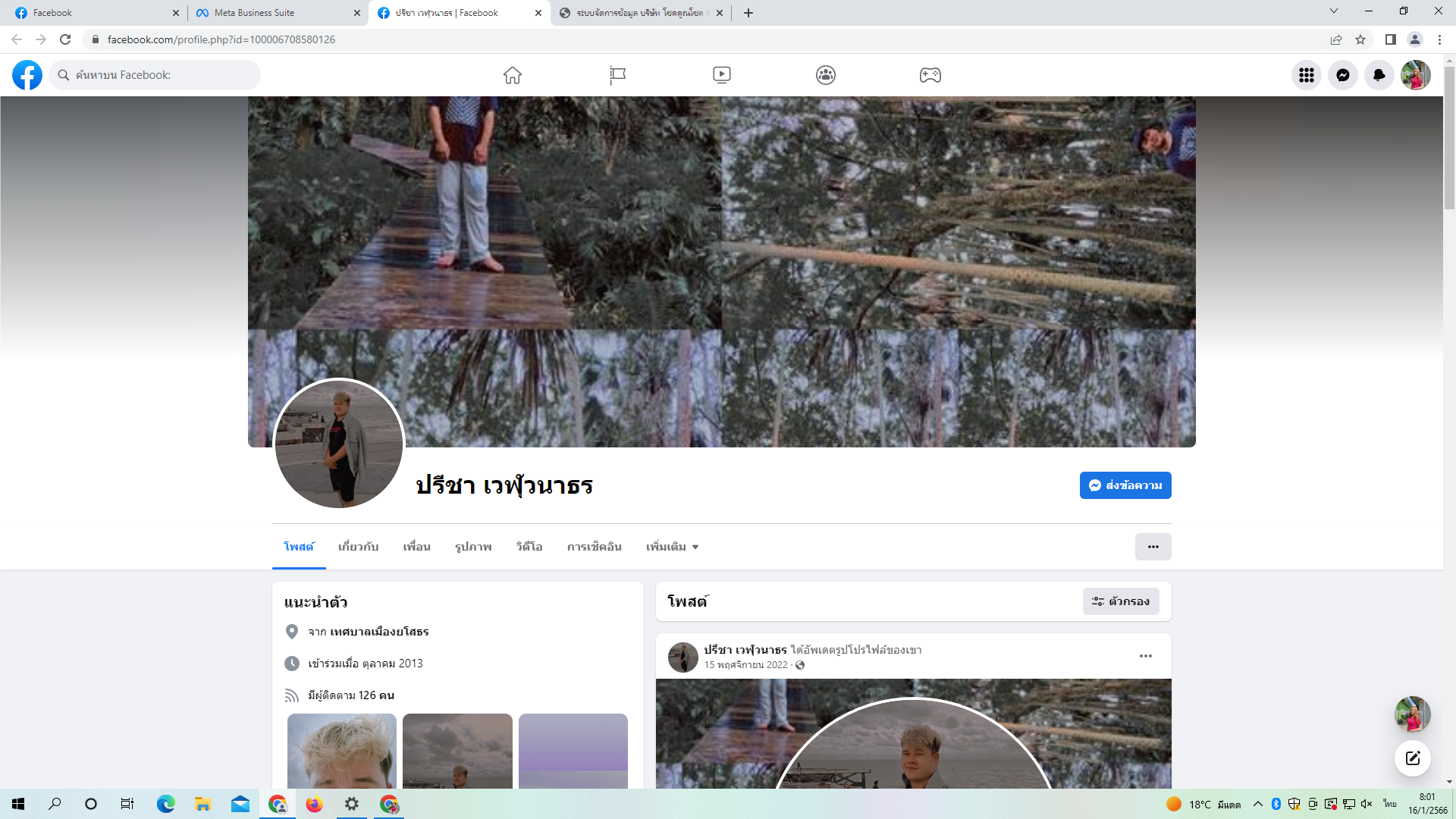Open the circular profile picture
Image resolution: width=1456 pixels, height=819 pixels.
pos(339,444)
